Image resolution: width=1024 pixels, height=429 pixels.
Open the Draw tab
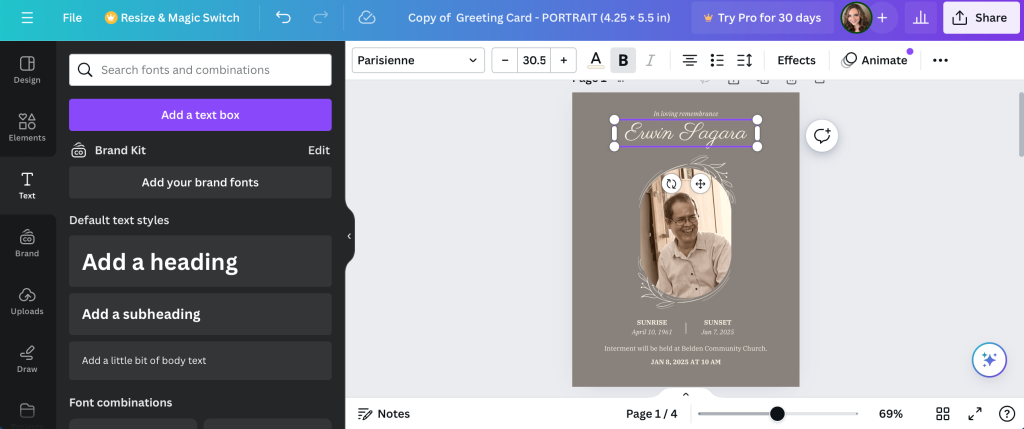pyautogui.click(x=27, y=359)
